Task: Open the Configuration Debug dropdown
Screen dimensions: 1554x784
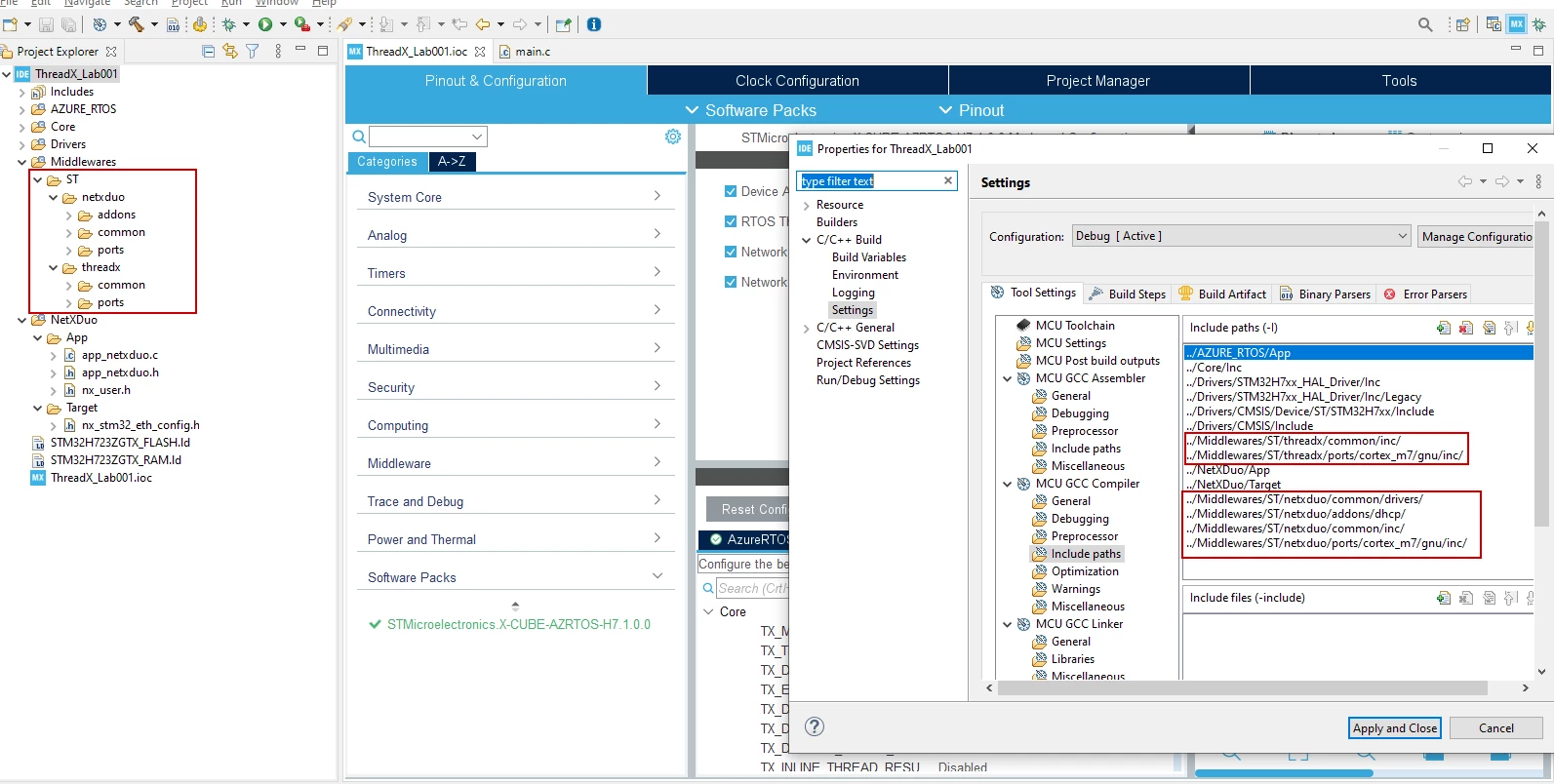Action: pyautogui.click(x=1241, y=236)
